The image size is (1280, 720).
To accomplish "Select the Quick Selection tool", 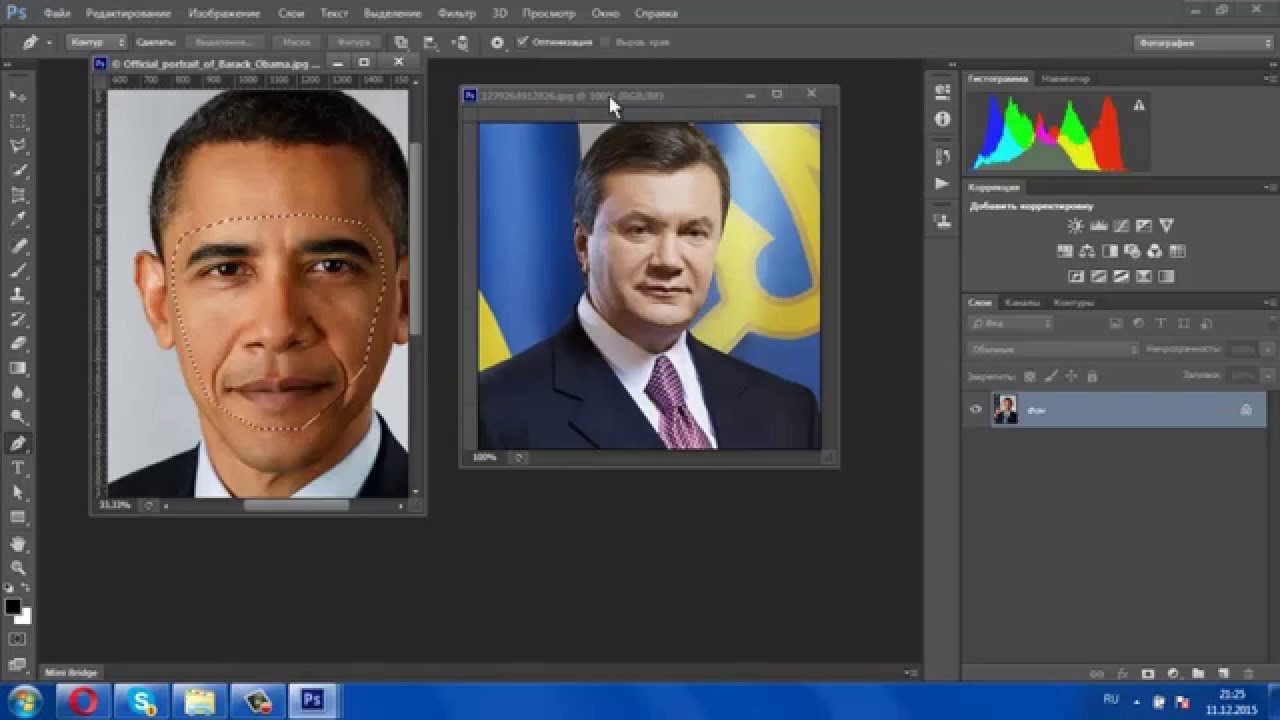I will pos(18,171).
